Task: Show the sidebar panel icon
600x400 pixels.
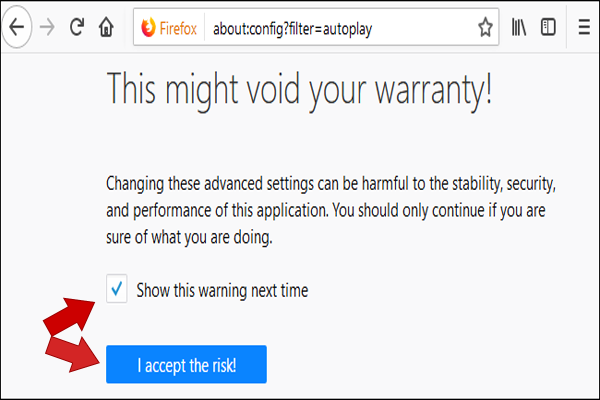Action: pos(548,28)
